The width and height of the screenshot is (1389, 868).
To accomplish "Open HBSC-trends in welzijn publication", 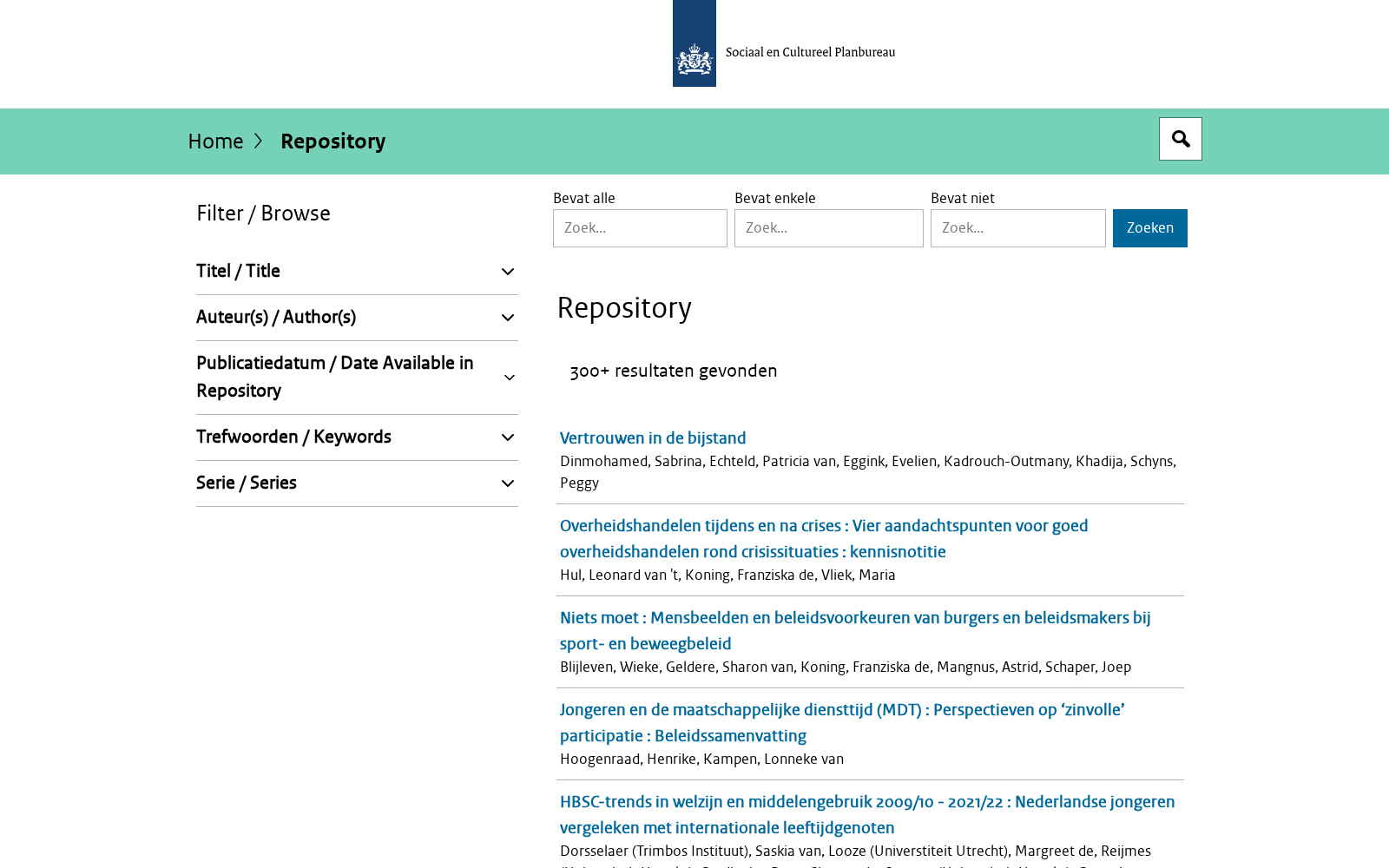I will [x=867, y=814].
